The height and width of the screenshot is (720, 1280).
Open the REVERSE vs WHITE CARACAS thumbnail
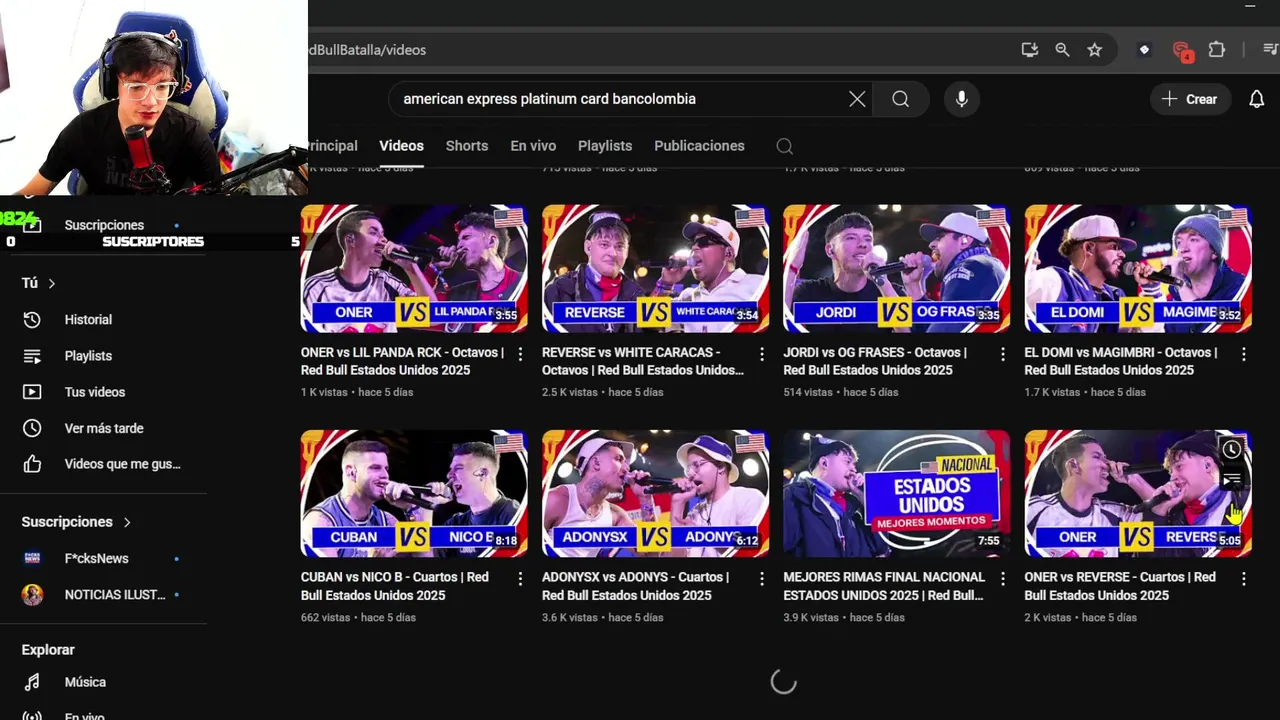(x=655, y=268)
